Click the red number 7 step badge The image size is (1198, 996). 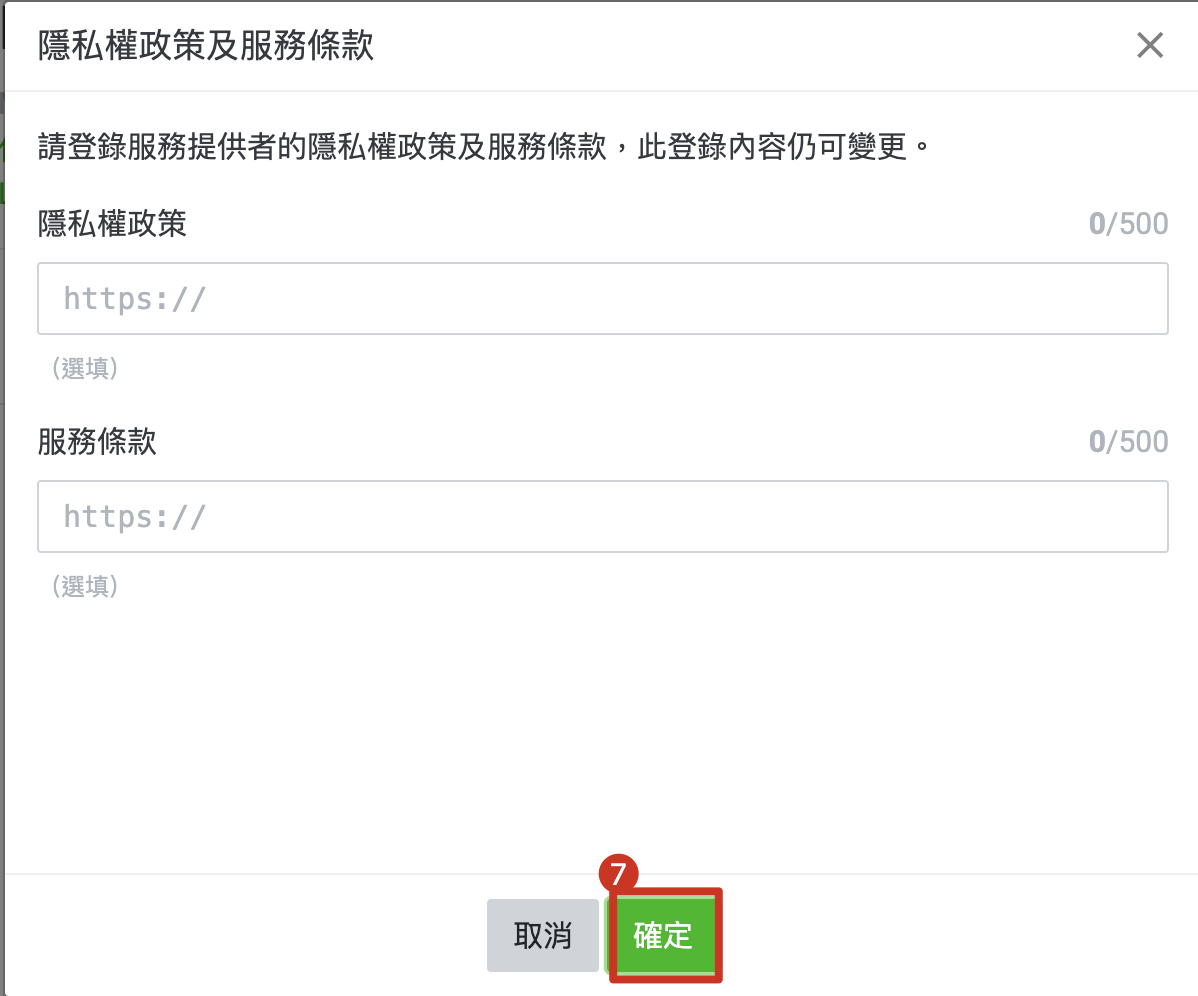click(618, 873)
